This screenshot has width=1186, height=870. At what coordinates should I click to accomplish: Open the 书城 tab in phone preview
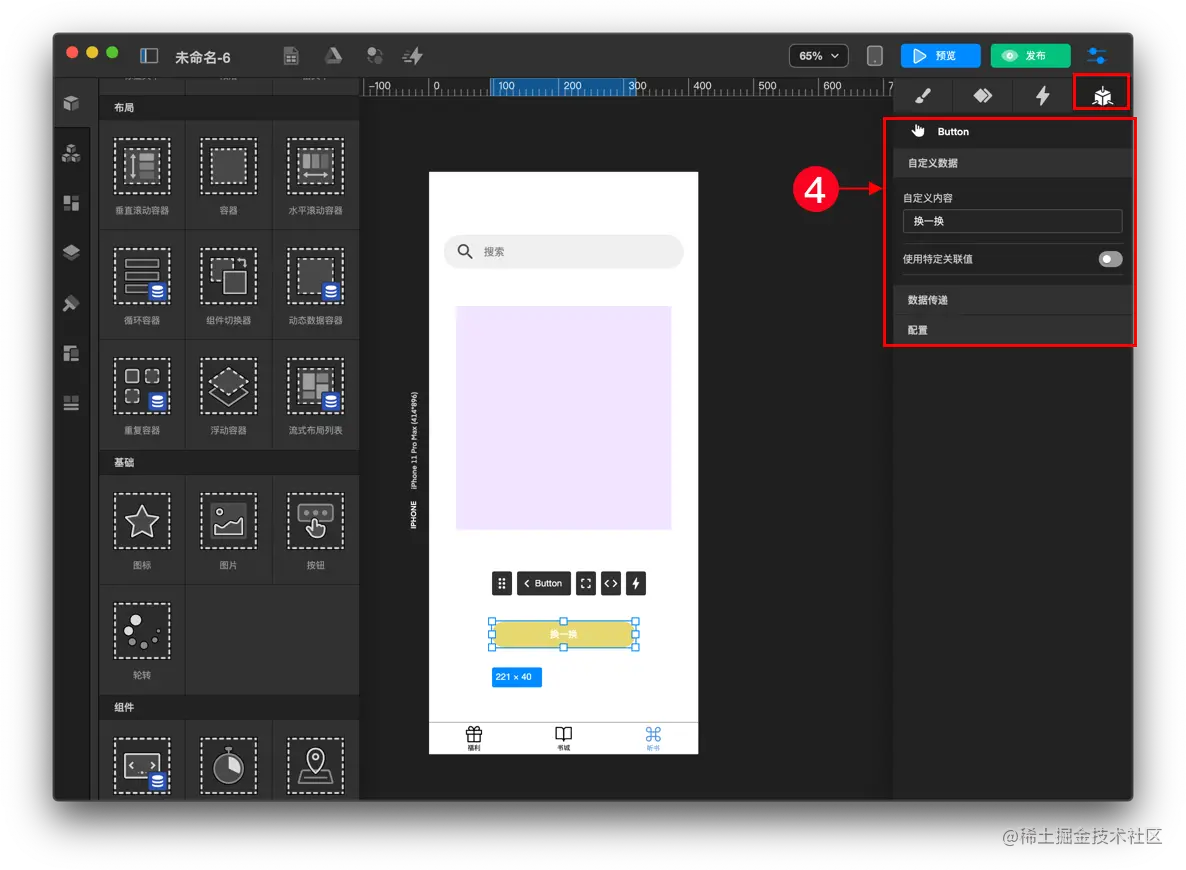click(564, 738)
